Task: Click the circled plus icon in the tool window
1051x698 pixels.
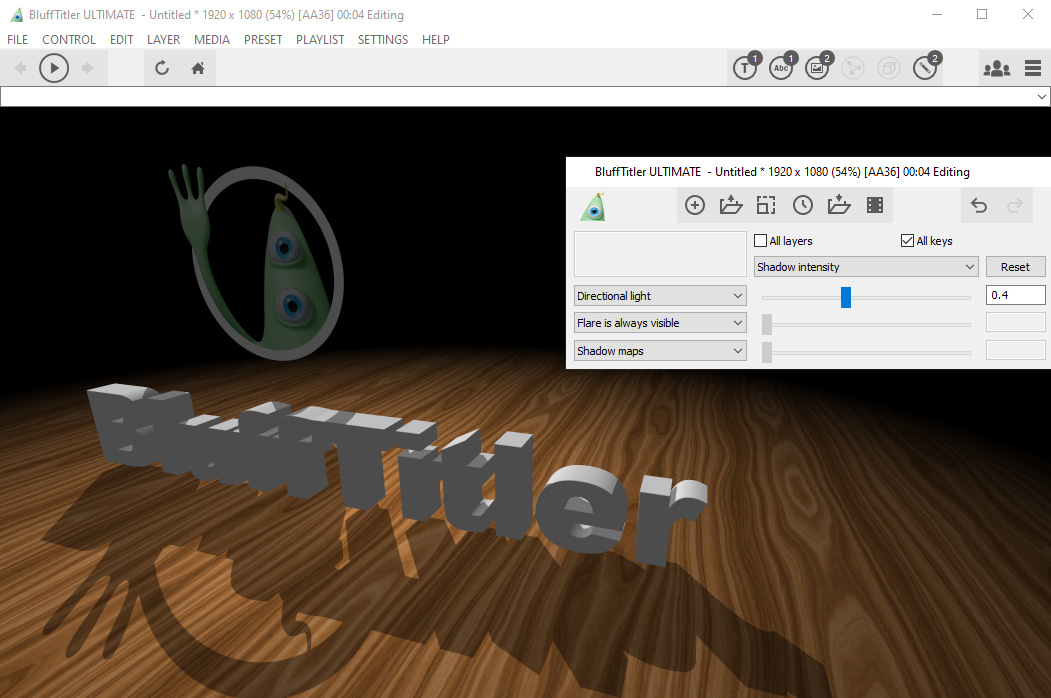Action: coord(695,205)
